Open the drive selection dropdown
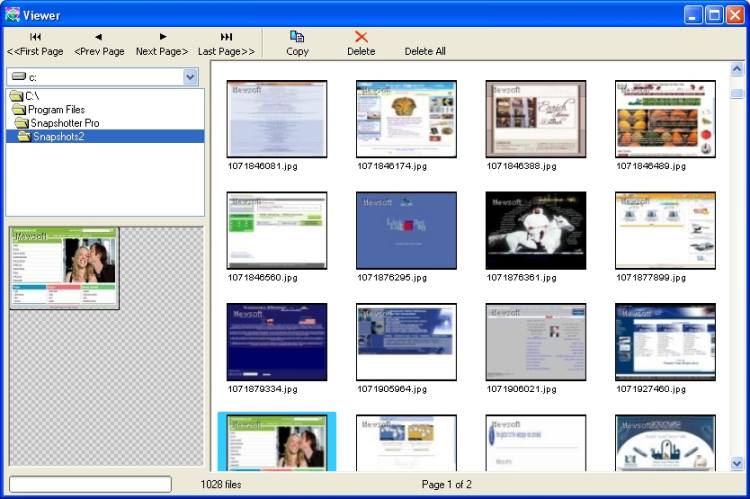Viewport: 750px width, 499px height. tap(190, 77)
